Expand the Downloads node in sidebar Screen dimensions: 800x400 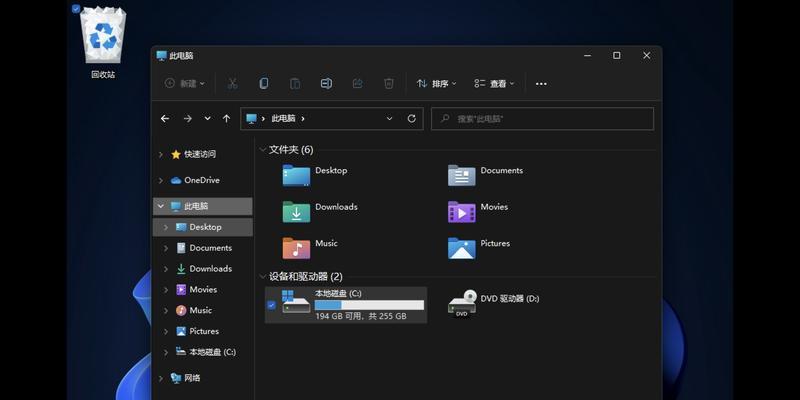[166, 269]
